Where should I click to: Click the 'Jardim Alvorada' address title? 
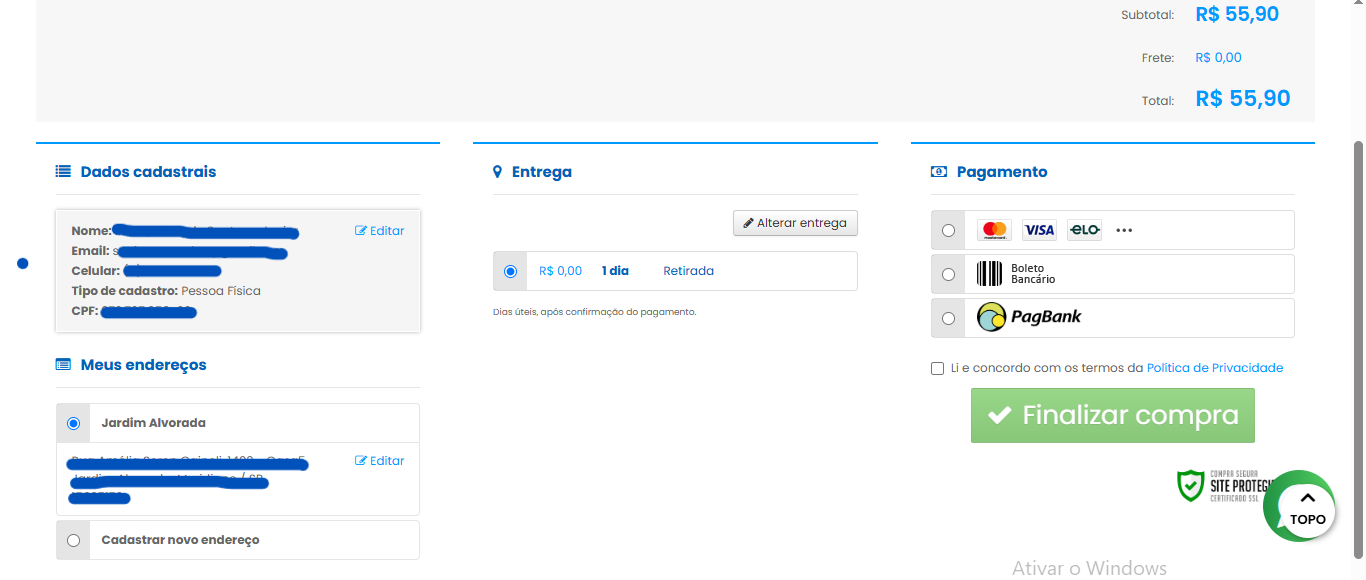pos(153,423)
